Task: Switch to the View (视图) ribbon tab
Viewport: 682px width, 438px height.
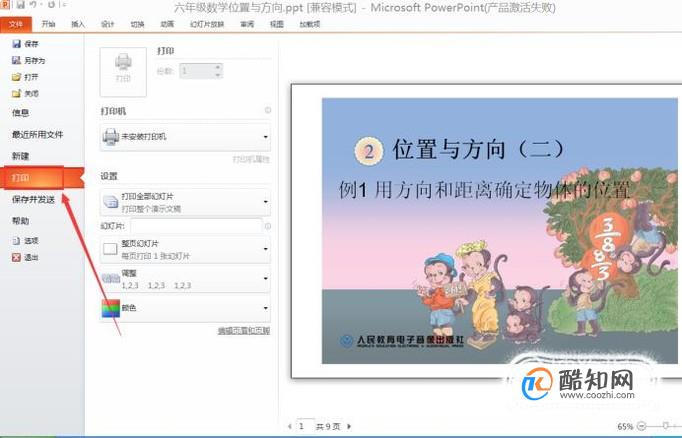Action: (277, 24)
